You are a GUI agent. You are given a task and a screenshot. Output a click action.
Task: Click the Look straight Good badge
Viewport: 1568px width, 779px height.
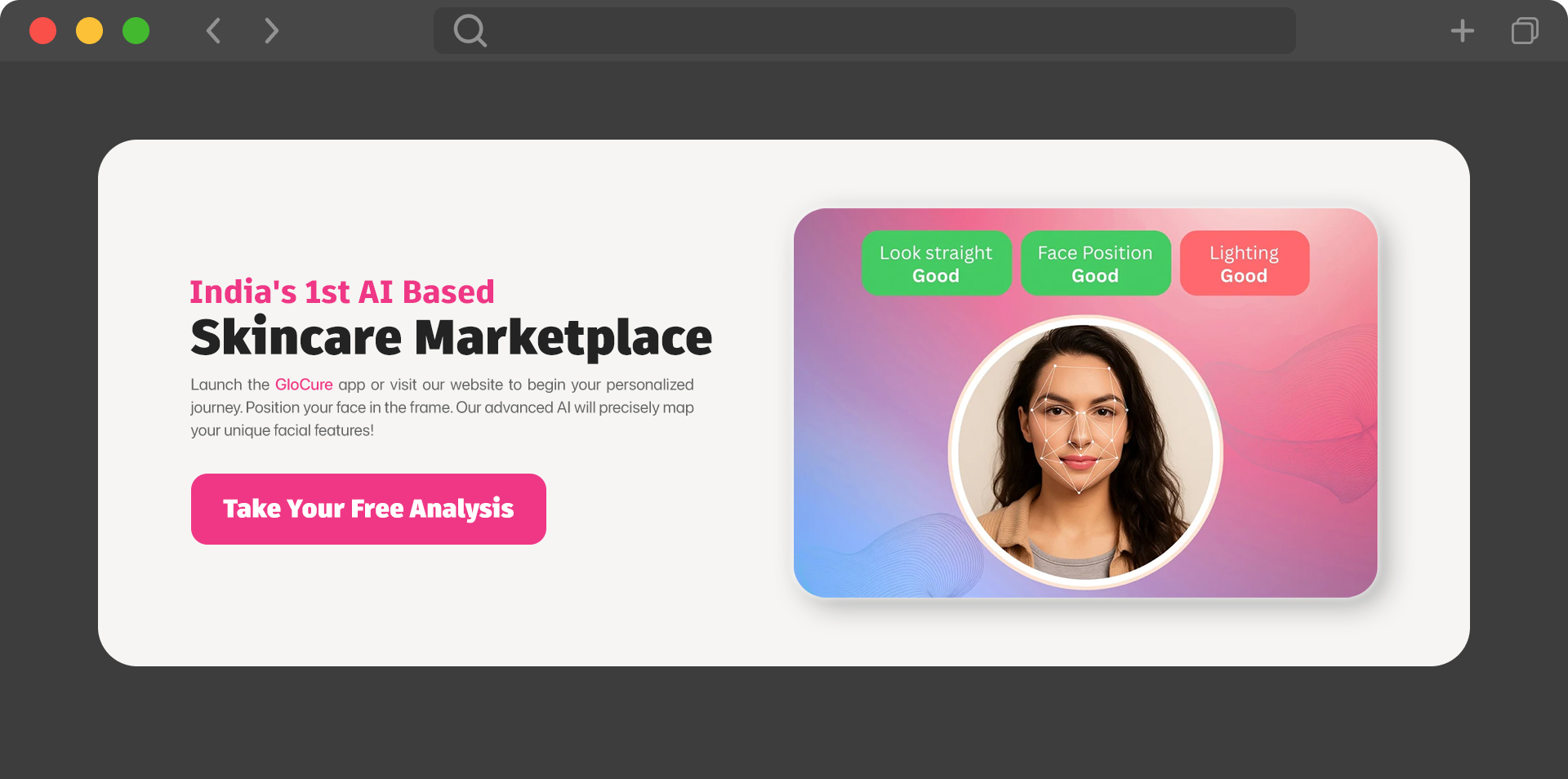936,263
